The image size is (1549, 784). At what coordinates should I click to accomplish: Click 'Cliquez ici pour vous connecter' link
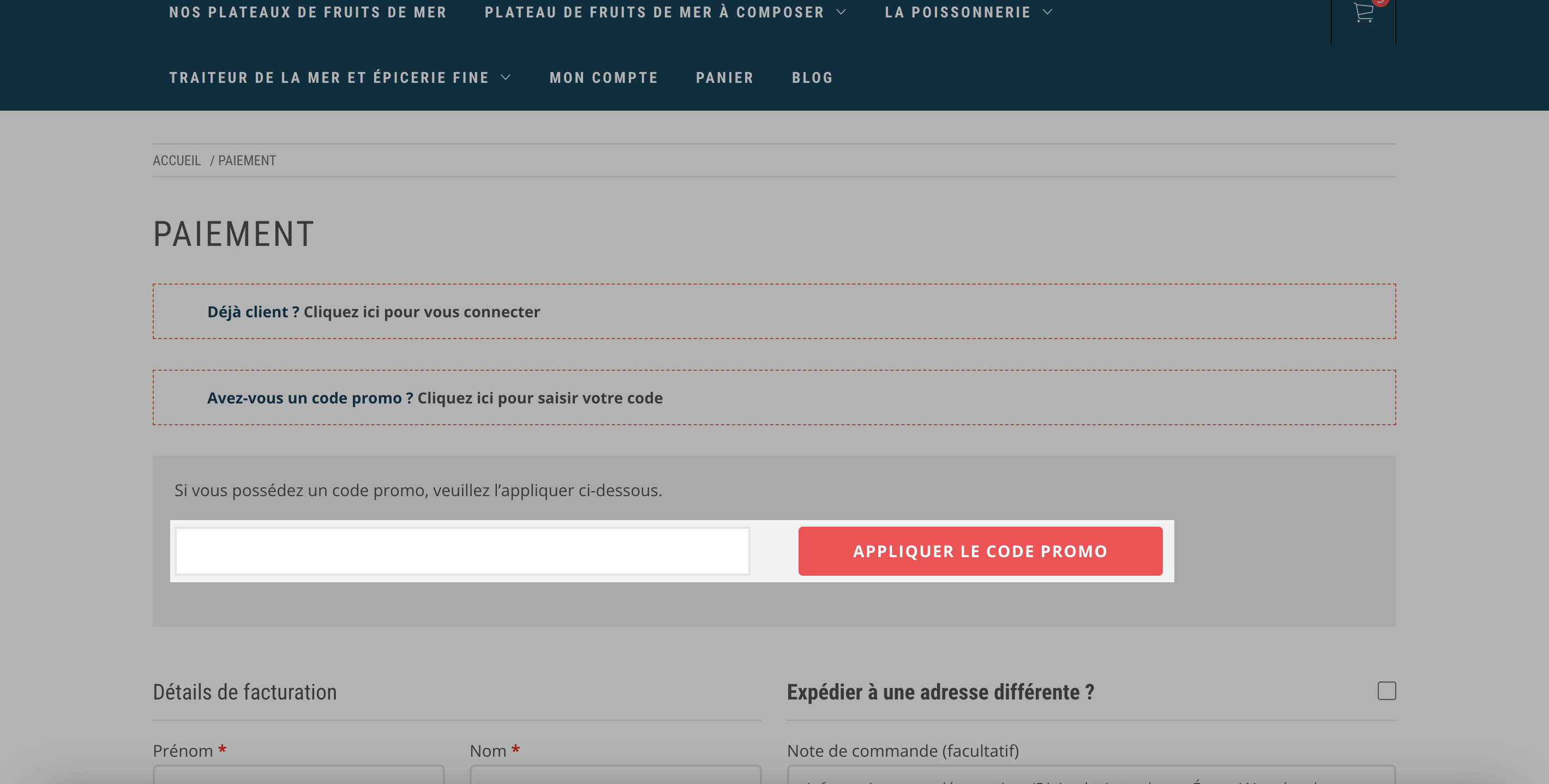click(x=422, y=311)
